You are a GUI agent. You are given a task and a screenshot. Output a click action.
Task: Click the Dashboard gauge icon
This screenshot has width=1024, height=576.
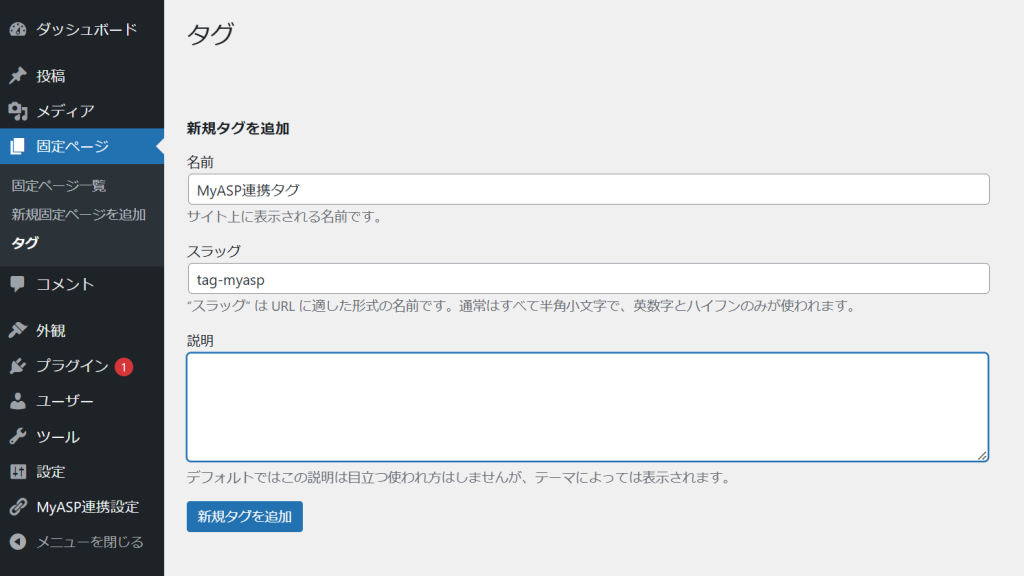coord(18,29)
